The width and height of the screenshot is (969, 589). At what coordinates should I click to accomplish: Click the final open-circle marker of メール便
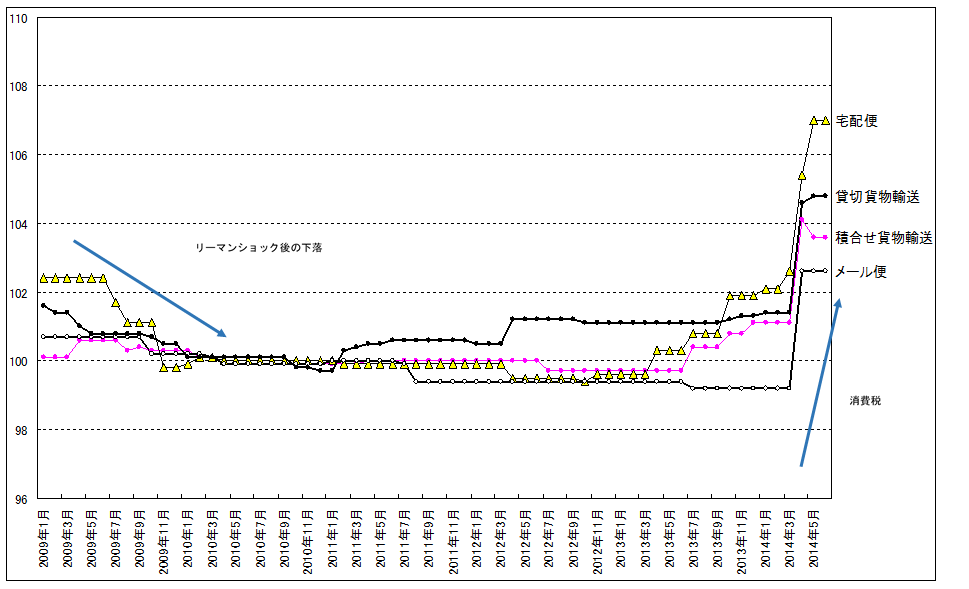(825, 271)
